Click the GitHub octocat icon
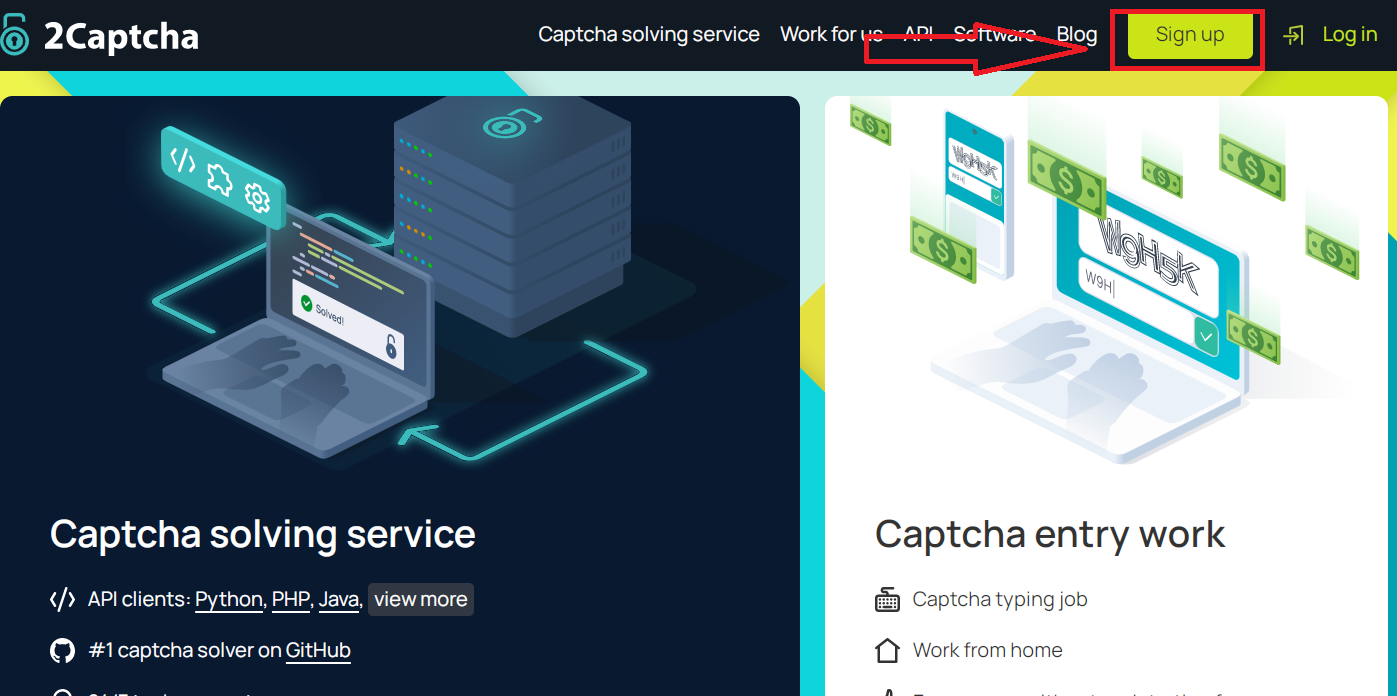This screenshot has width=1397, height=696. click(x=62, y=651)
